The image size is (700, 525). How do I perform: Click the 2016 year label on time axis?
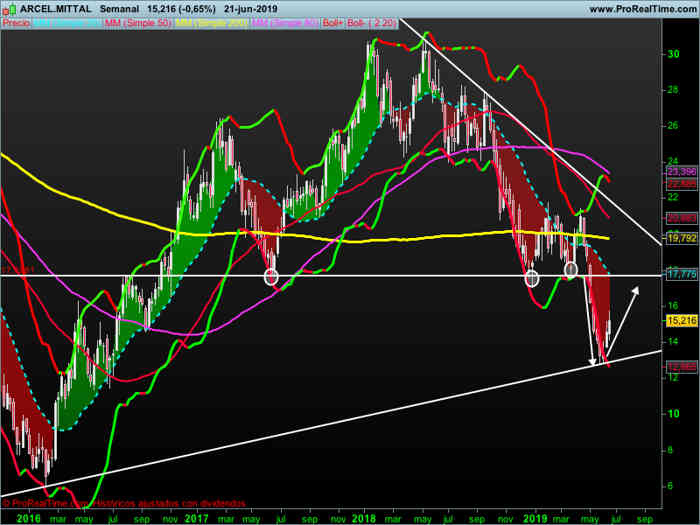(x=29, y=519)
